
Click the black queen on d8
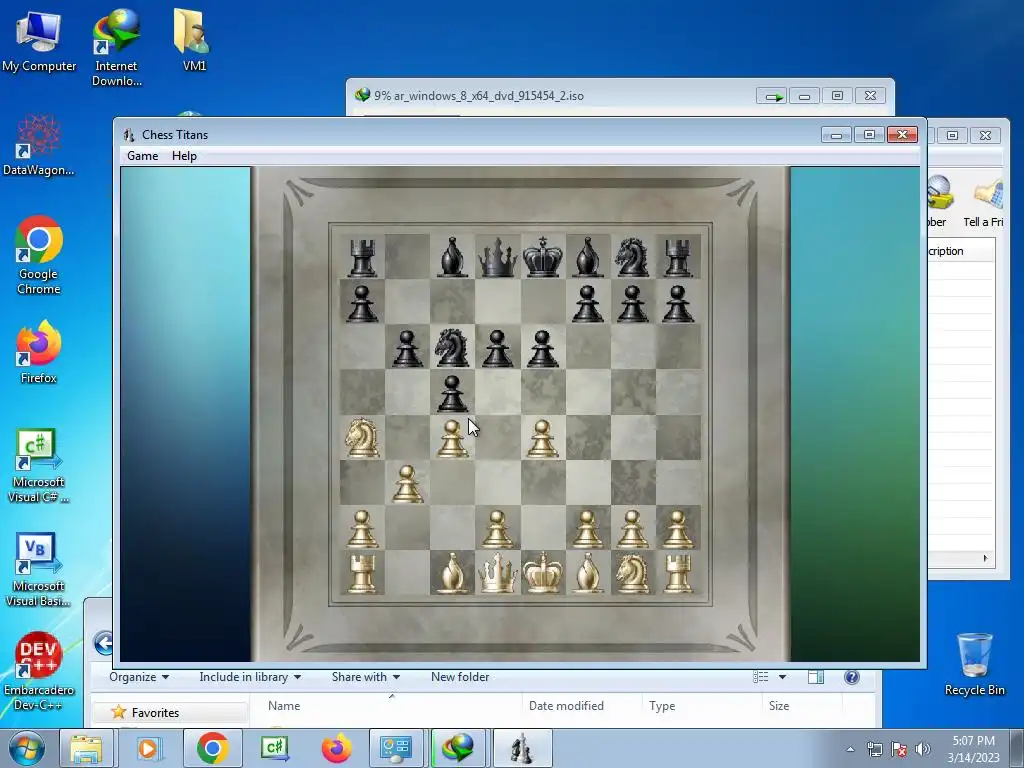(x=497, y=257)
